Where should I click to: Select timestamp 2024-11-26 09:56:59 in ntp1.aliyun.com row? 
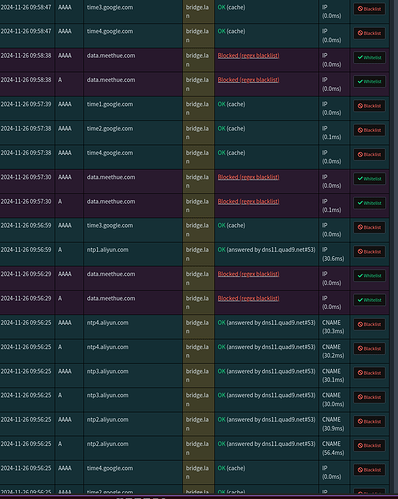(x=26, y=250)
